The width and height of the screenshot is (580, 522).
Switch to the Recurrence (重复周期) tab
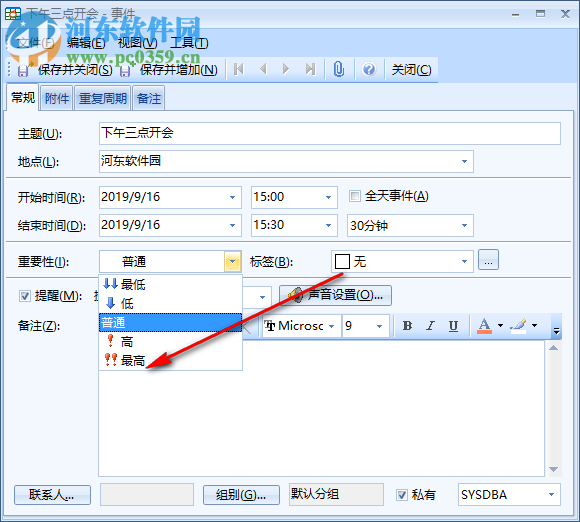(102, 98)
